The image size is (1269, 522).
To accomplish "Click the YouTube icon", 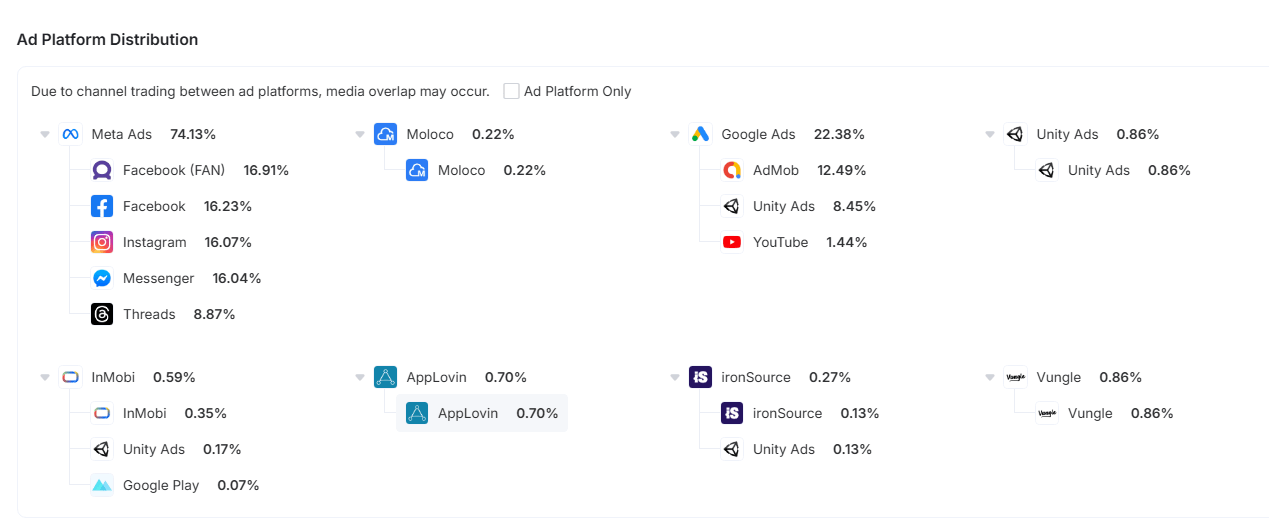I will click(x=732, y=243).
